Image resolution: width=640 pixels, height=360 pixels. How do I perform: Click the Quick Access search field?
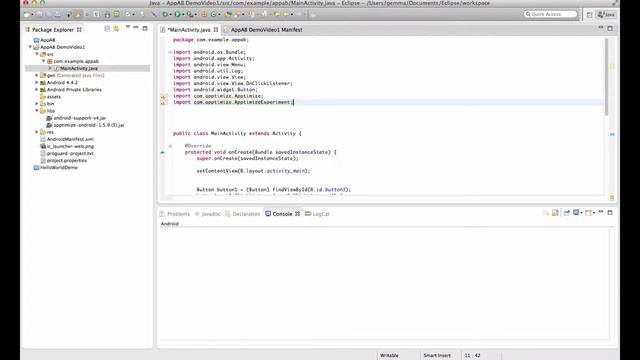(x=550, y=14)
